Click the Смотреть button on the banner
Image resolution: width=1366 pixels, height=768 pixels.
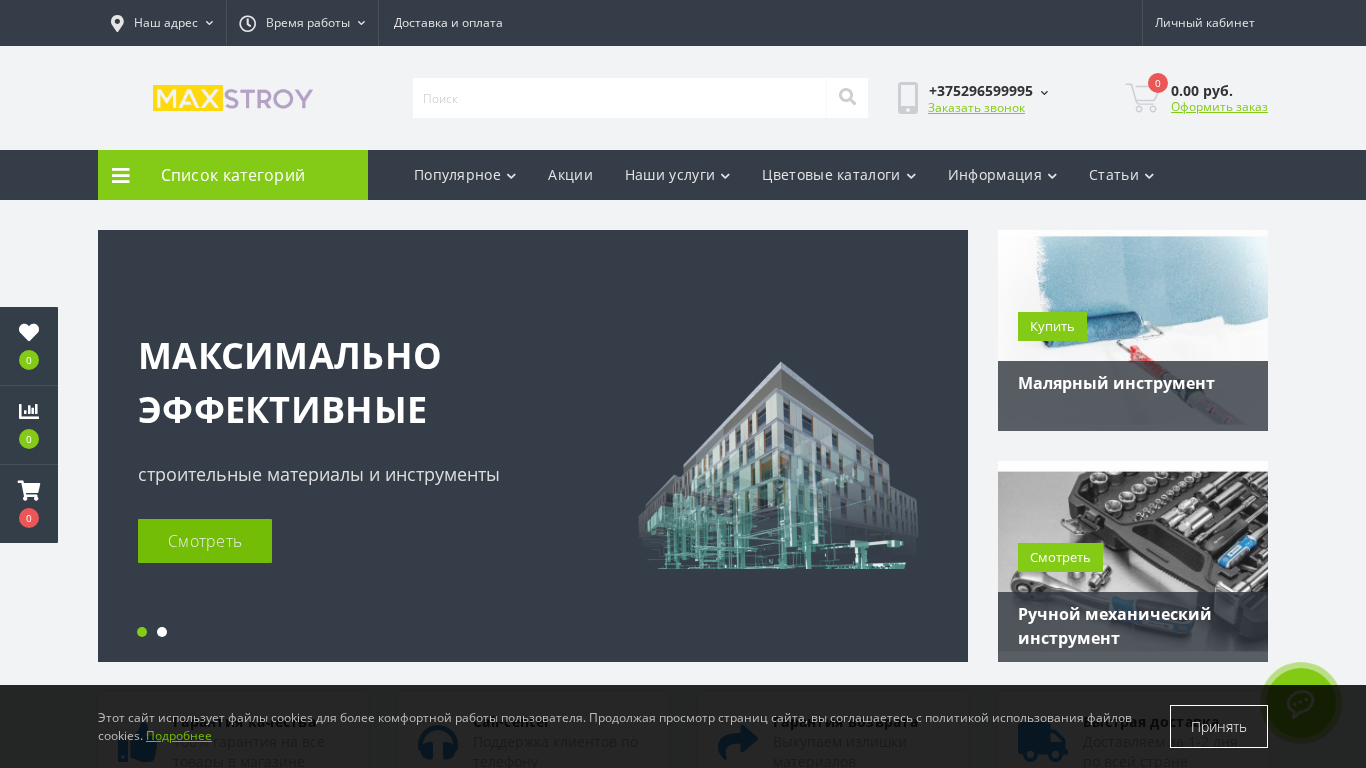(x=205, y=541)
